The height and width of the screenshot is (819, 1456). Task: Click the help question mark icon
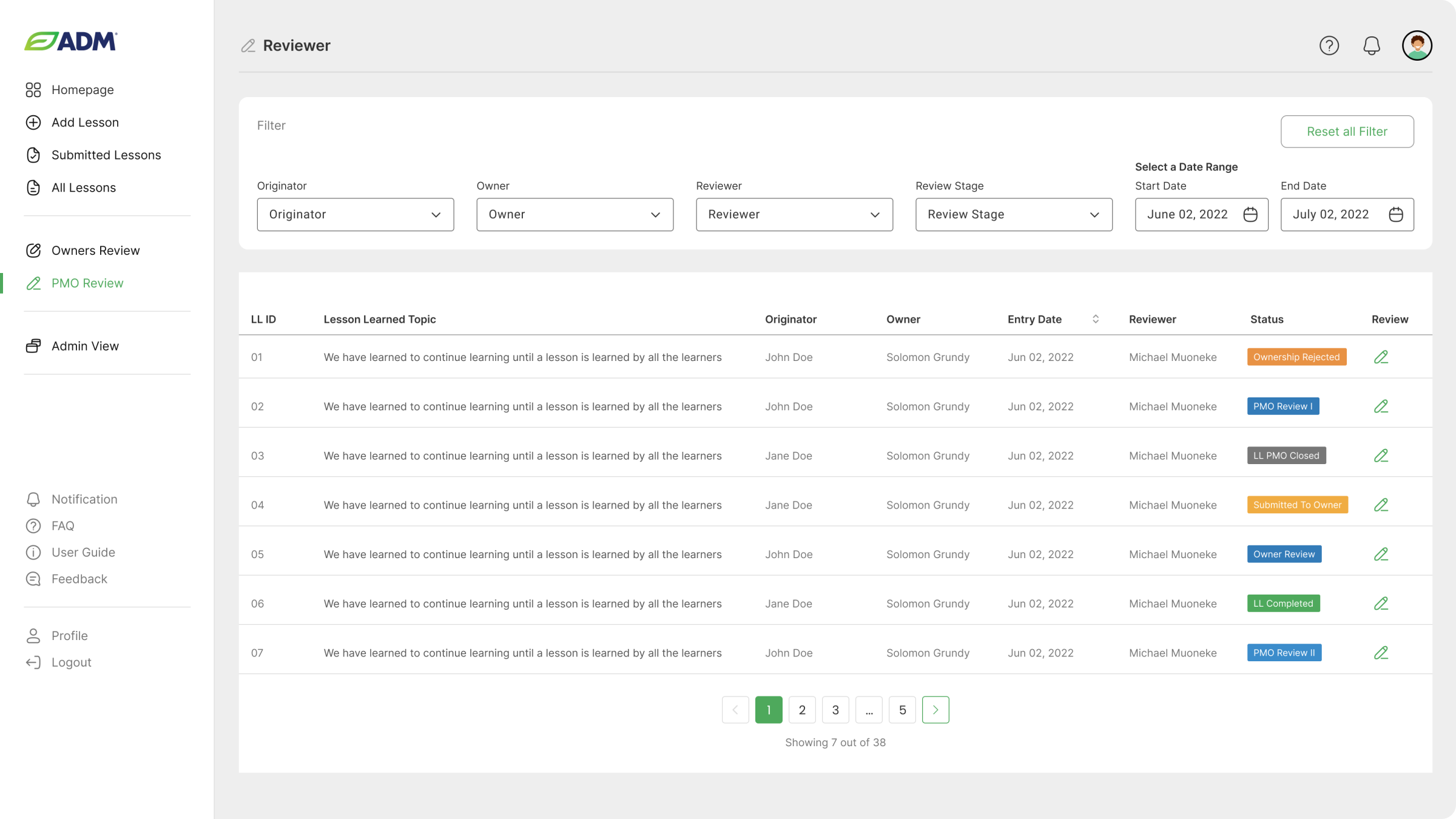[x=1329, y=45]
